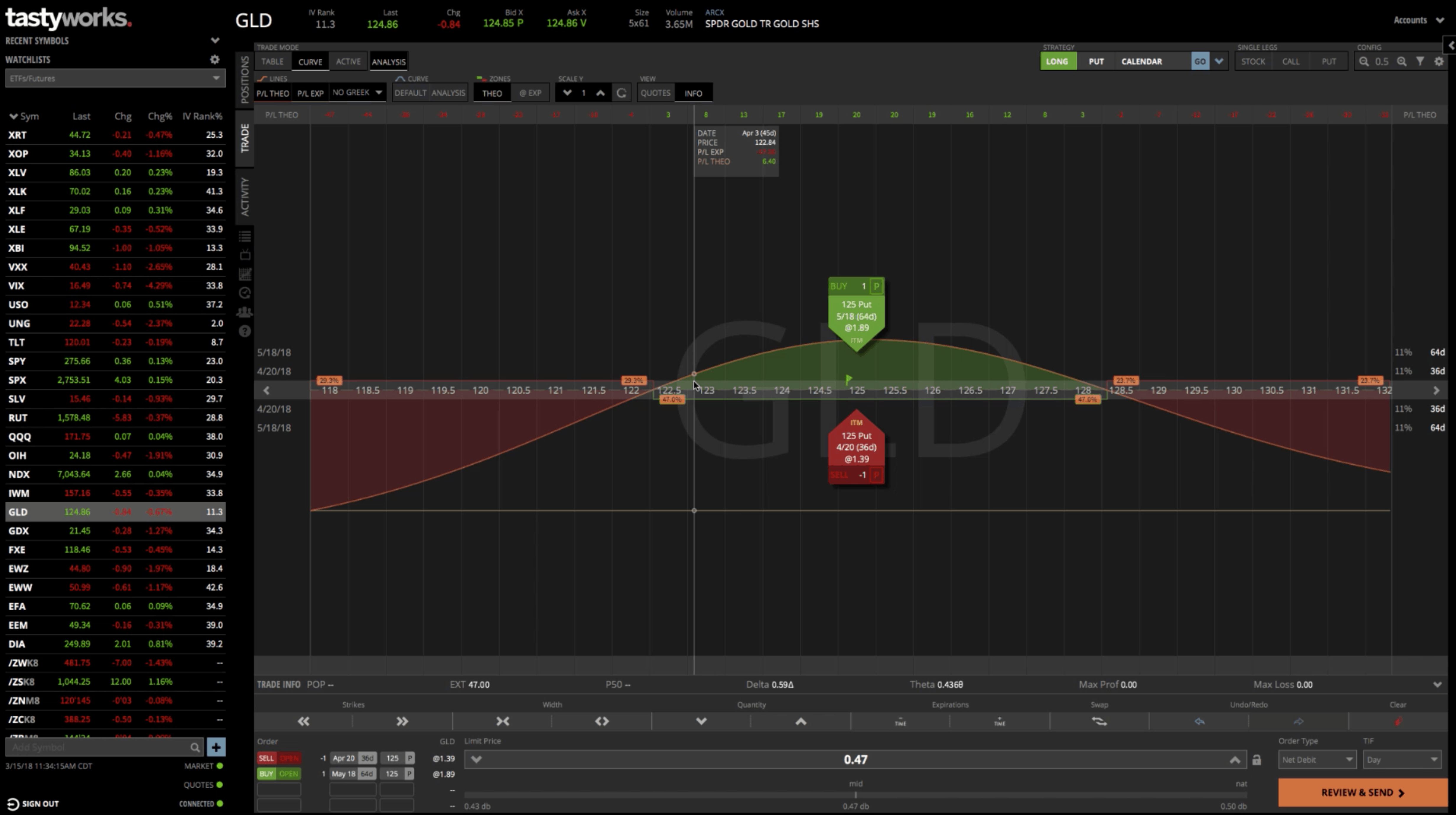Undo the last order change

pos(1199,721)
